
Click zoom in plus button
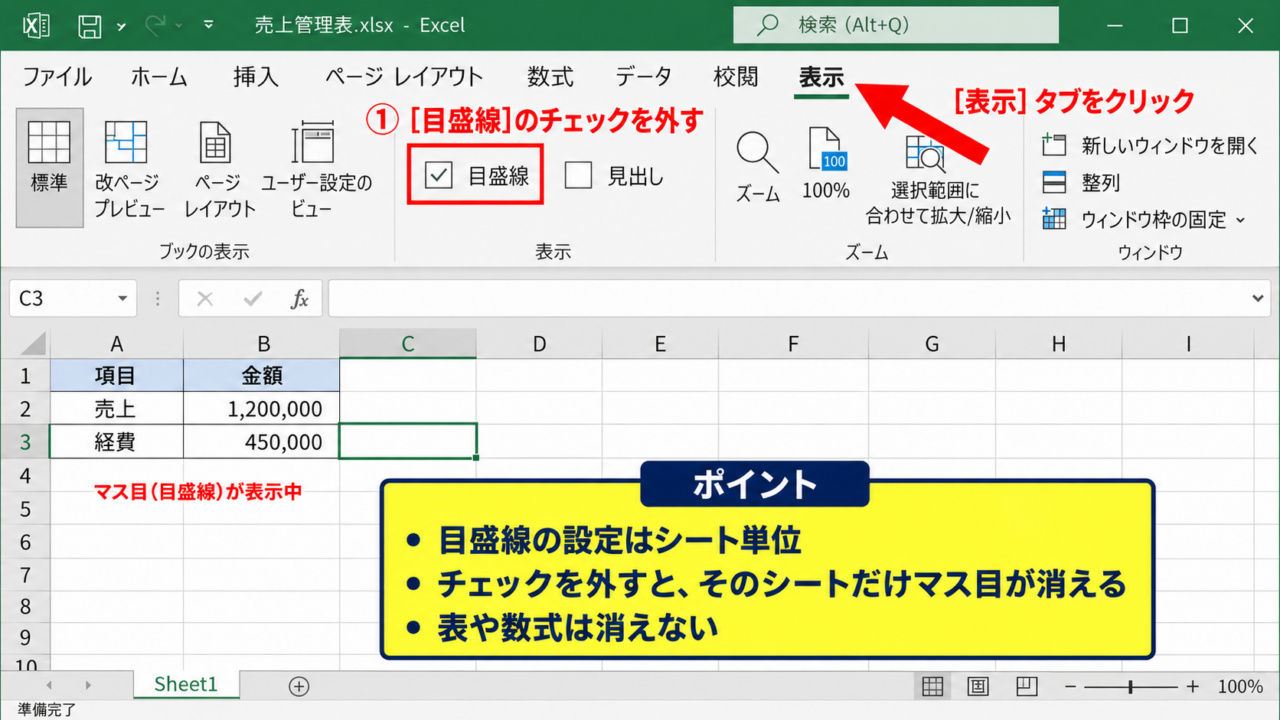point(1192,686)
